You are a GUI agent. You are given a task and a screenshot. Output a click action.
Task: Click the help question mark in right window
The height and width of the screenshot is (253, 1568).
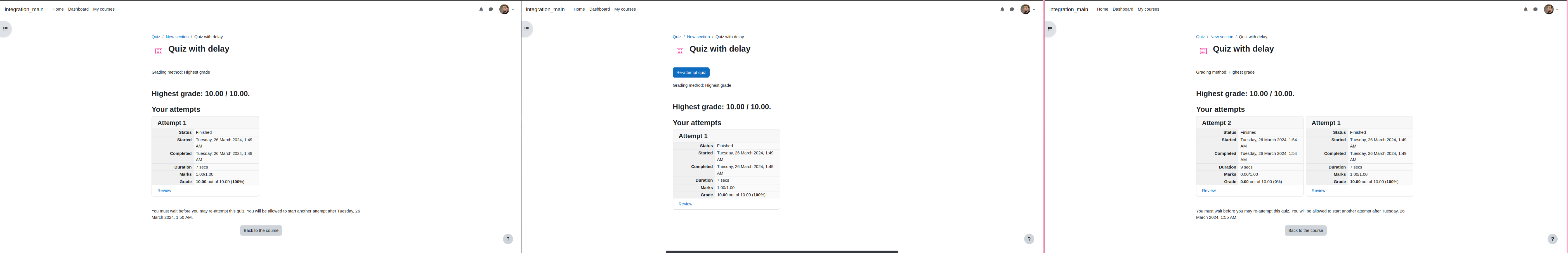click(x=1552, y=239)
